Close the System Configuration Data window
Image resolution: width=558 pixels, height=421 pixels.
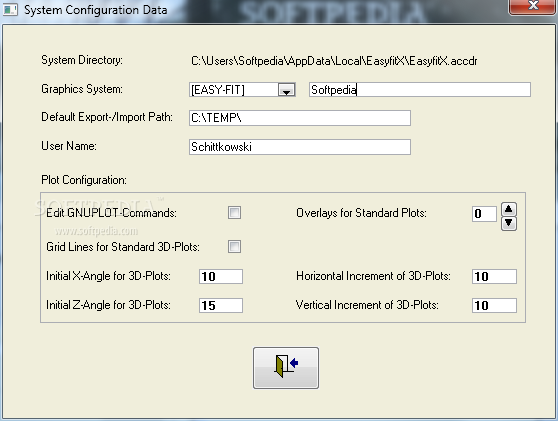[533, 6]
